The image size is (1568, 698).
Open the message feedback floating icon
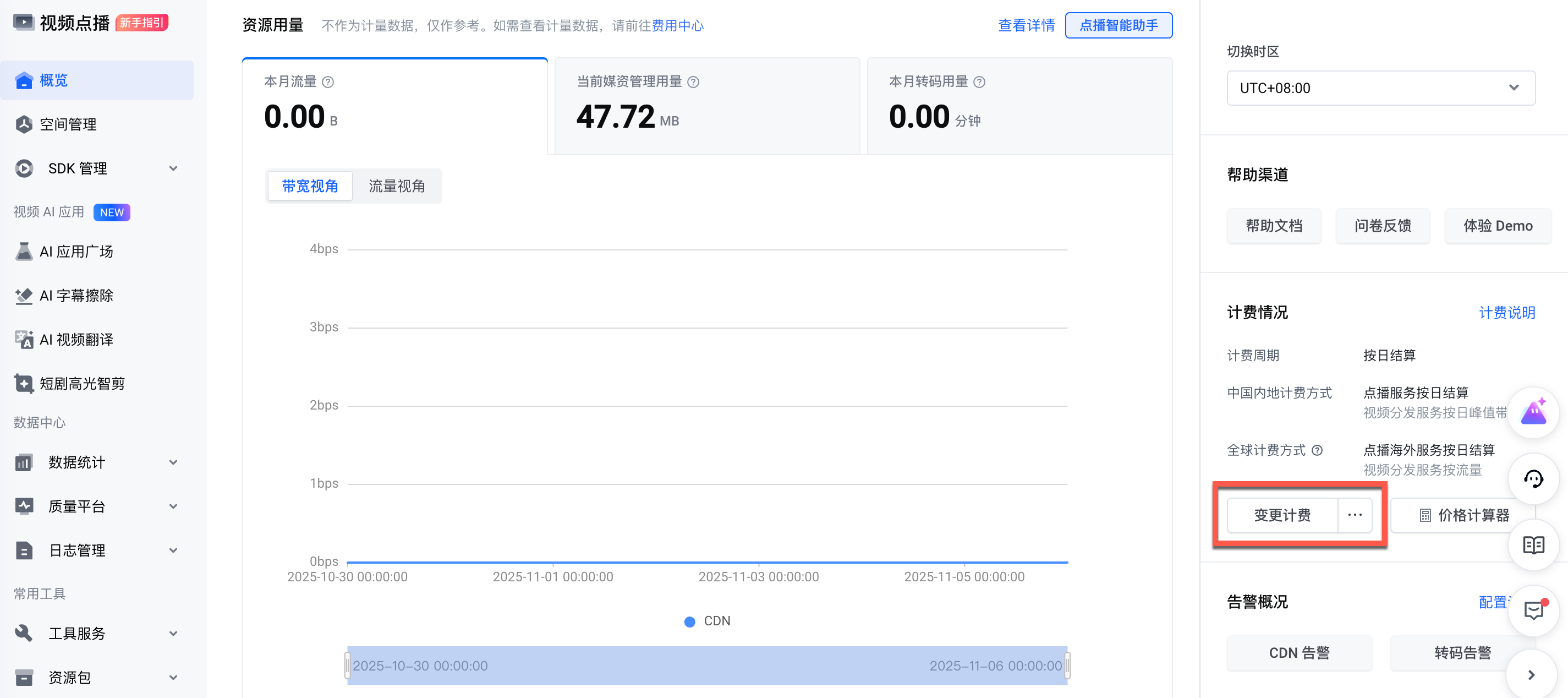[1533, 610]
